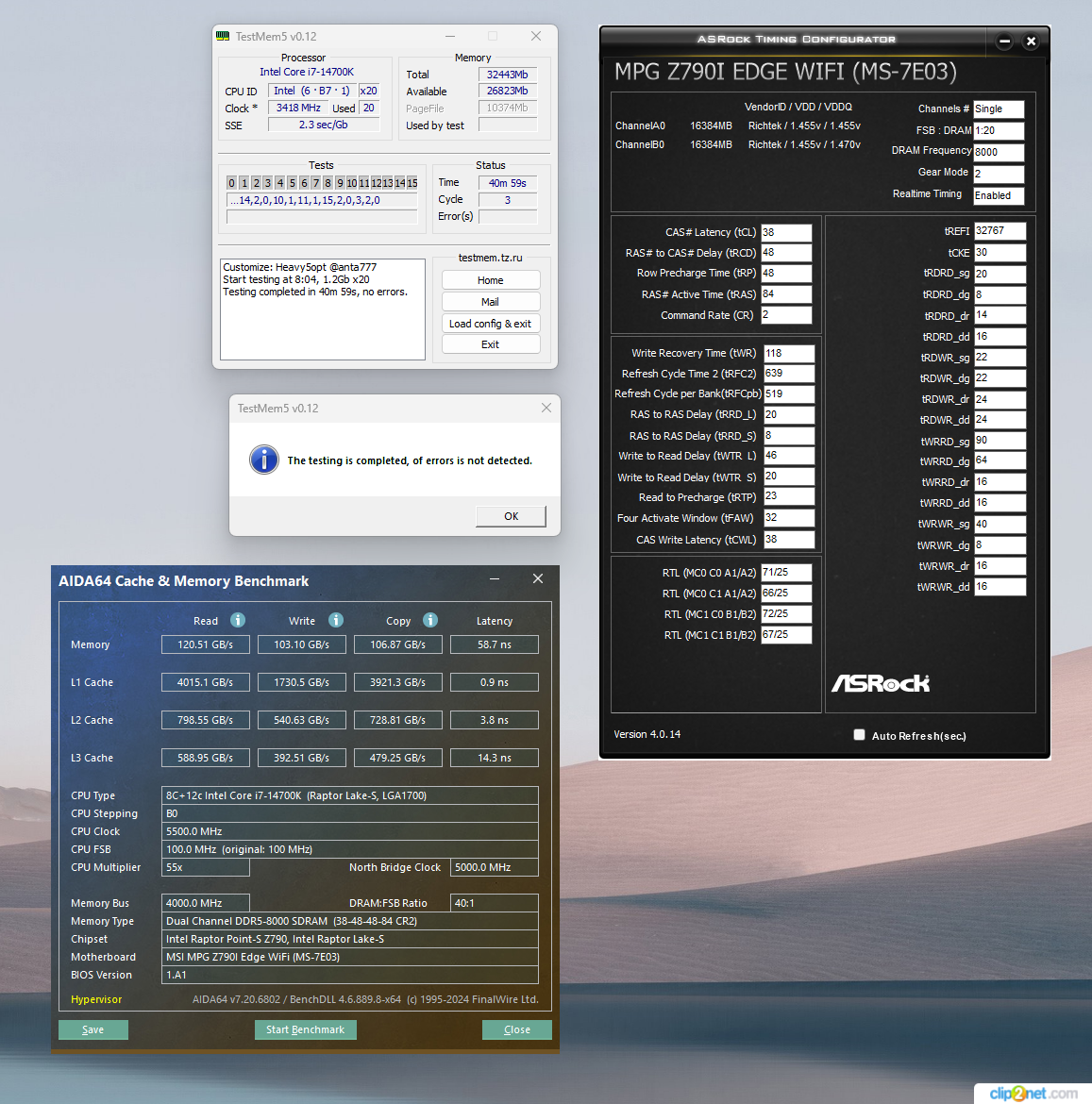Click the TestMem5 log text area
The height and width of the screenshot is (1104, 1092).
(x=323, y=309)
